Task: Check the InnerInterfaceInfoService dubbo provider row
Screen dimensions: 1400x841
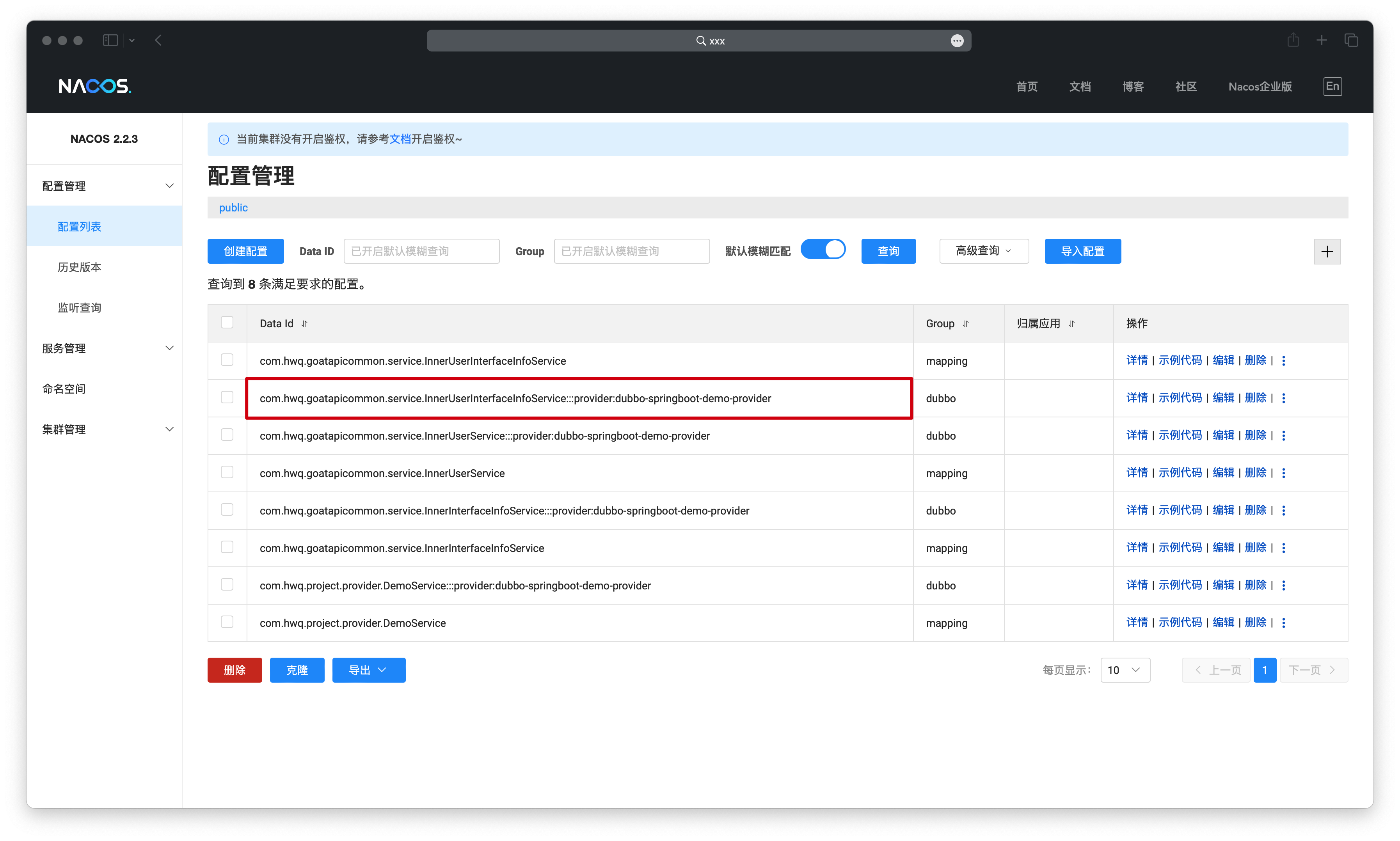Action: [227, 509]
